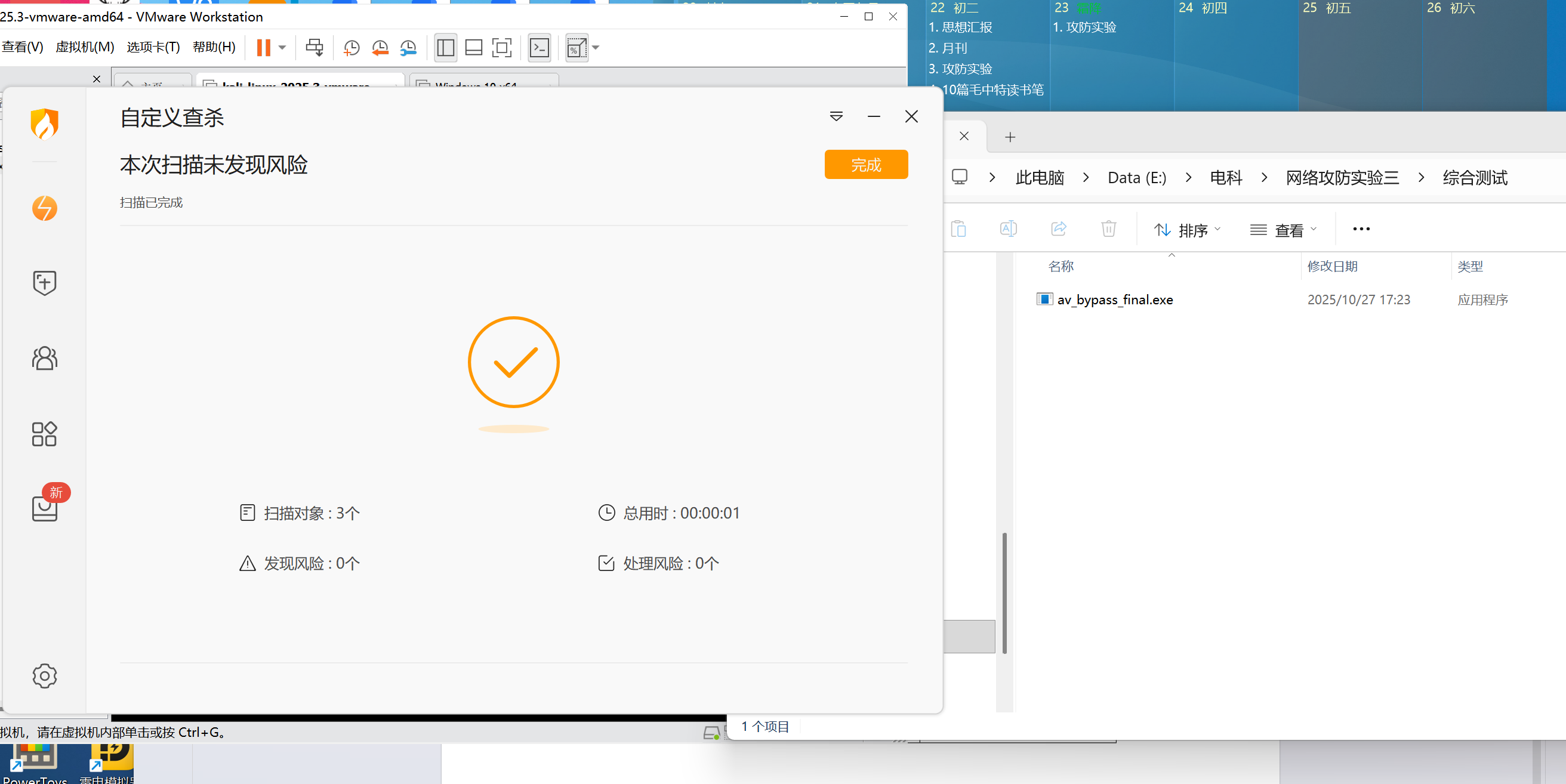Expand the pause button dropdown arrow

tap(282, 47)
